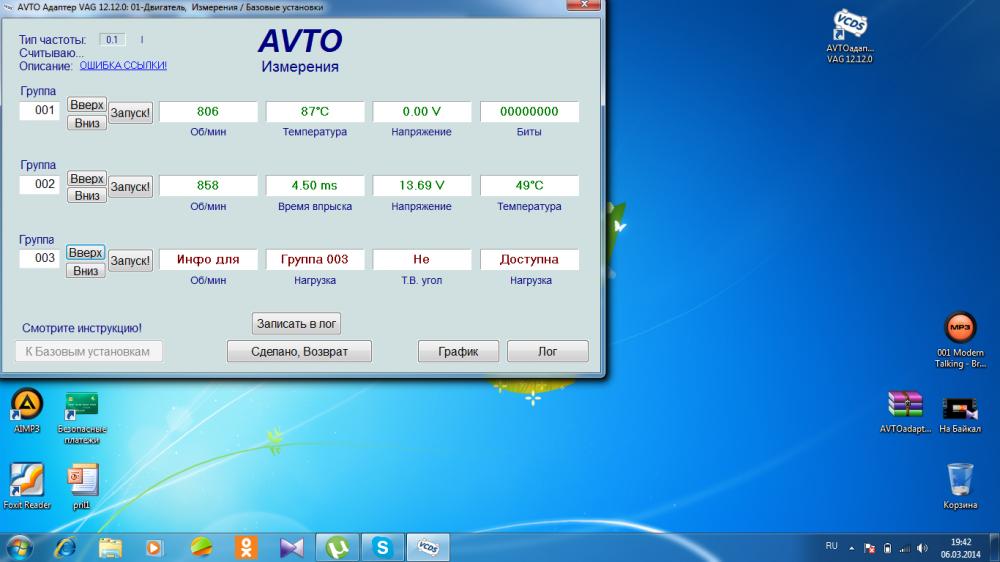Viewport: 1000px width, 562px height.
Task: Open the Windows Start menu
Action: (19, 548)
